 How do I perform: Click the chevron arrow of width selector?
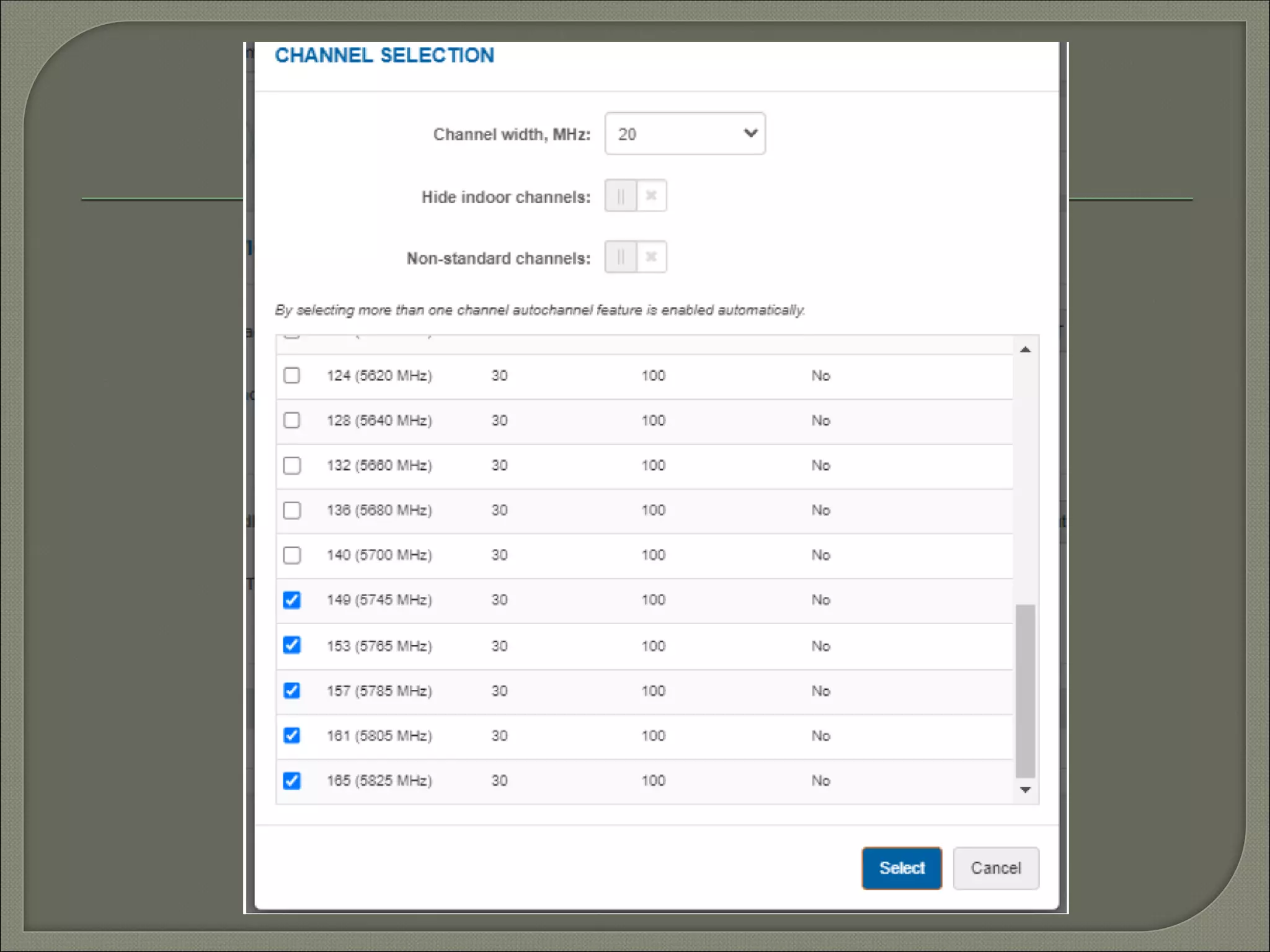[750, 133]
